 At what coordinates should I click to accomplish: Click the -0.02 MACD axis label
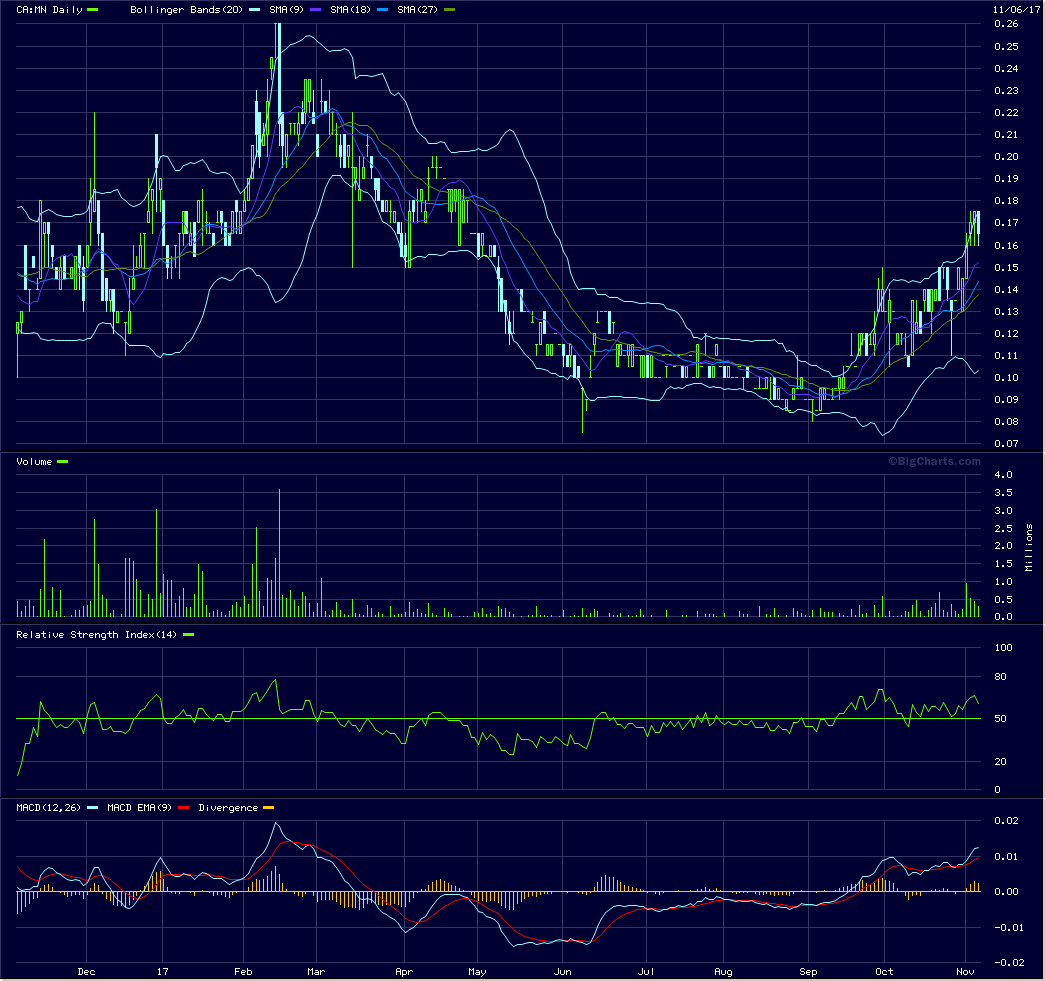pos(1008,962)
